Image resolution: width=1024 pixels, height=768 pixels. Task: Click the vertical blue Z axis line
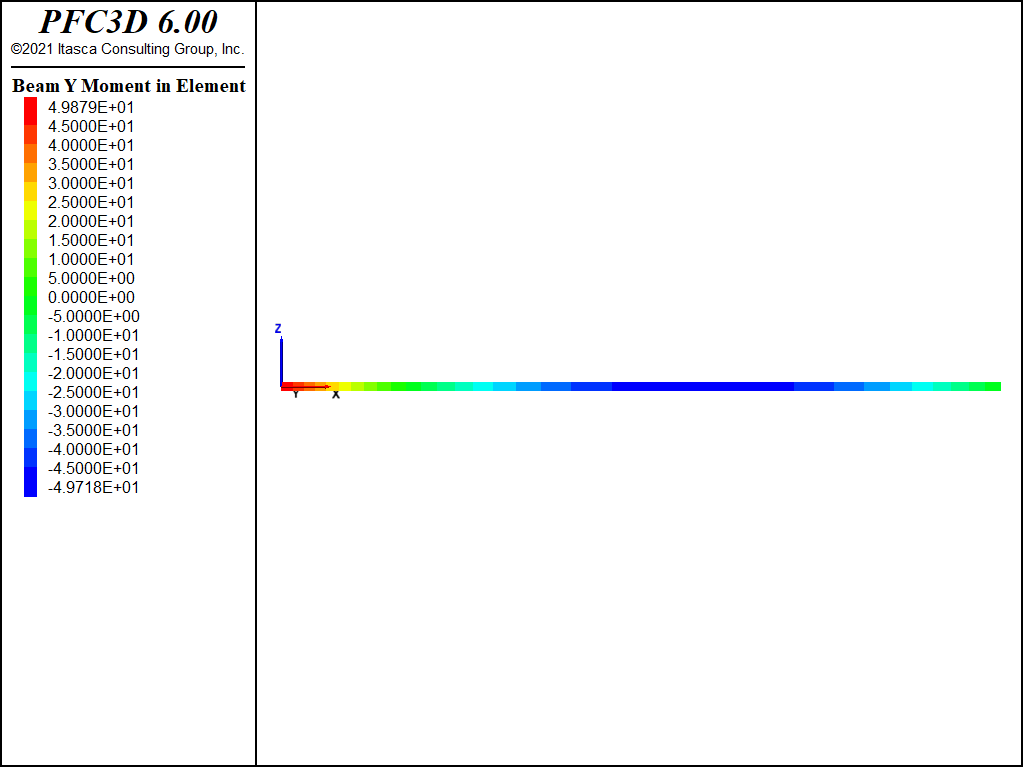tap(281, 361)
